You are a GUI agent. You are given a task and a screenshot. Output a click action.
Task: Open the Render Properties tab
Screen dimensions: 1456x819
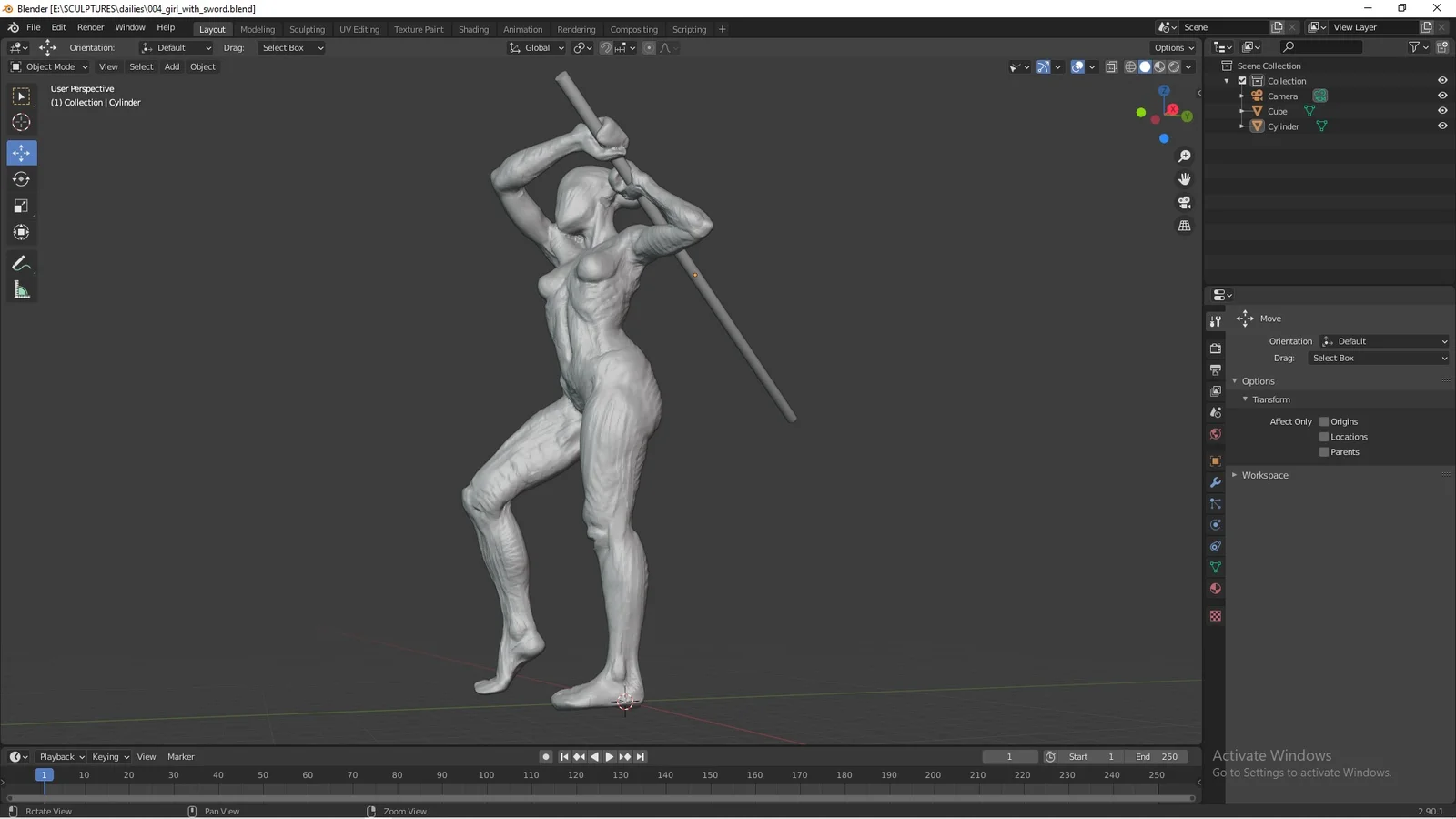tap(1215, 347)
